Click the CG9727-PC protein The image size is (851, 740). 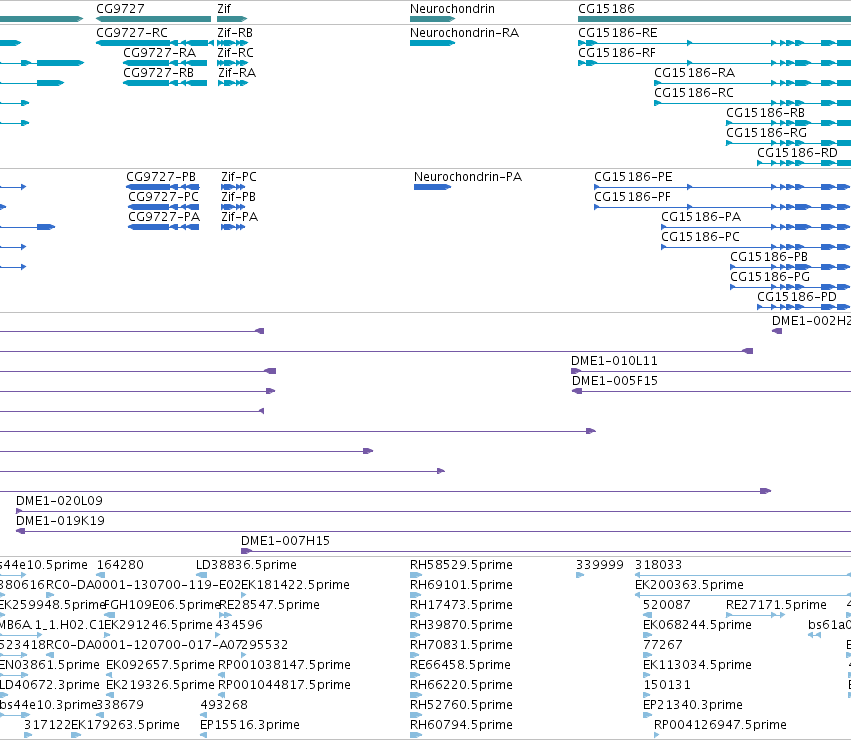pos(163,197)
